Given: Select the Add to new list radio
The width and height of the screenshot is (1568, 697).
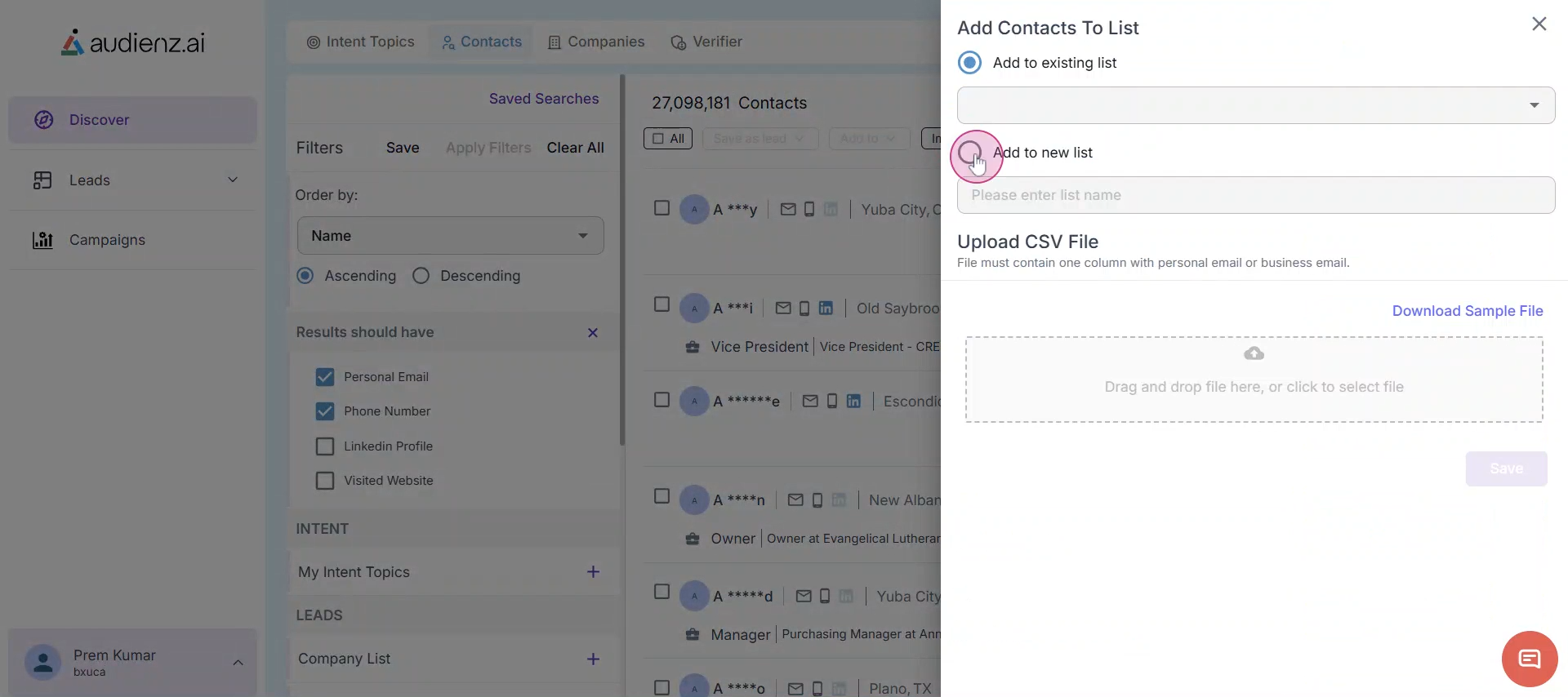Looking at the screenshot, I should (x=970, y=153).
